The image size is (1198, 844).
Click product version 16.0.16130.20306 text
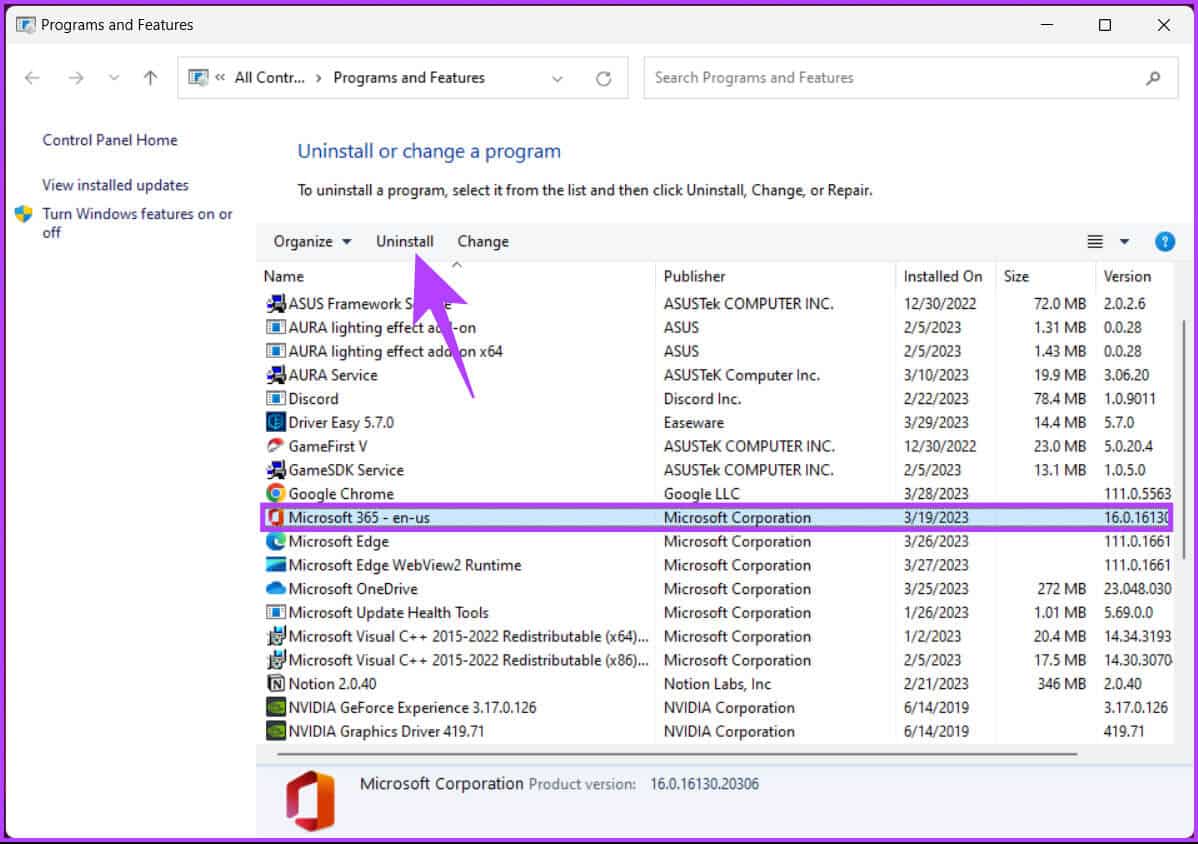[704, 784]
